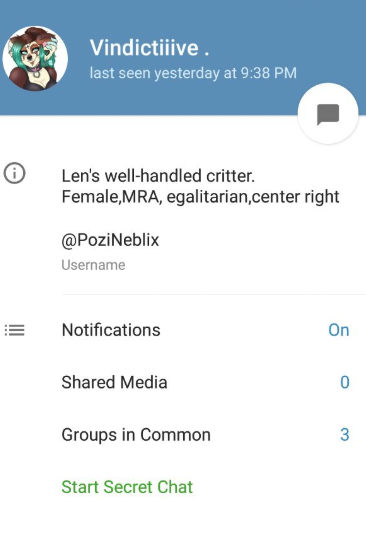The height and width of the screenshot is (551, 366).
Task: Select the bio line Len's well-handled critter
Action: [158, 176]
